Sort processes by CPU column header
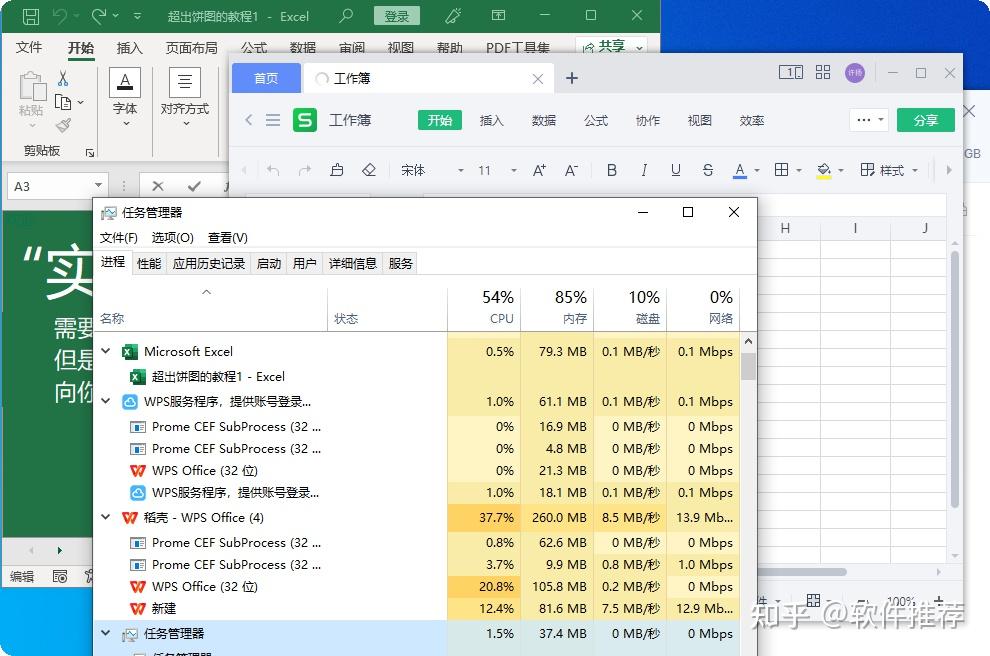Viewport: 990px width, 656px height. [484, 307]
